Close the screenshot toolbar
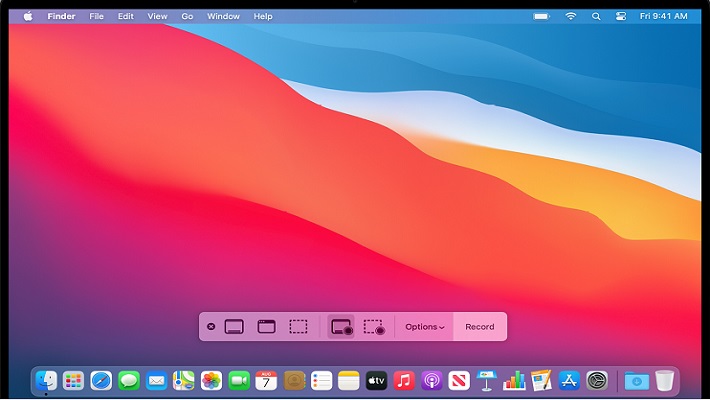The height and width of the screenshot is (400, 710). point(211,327)
